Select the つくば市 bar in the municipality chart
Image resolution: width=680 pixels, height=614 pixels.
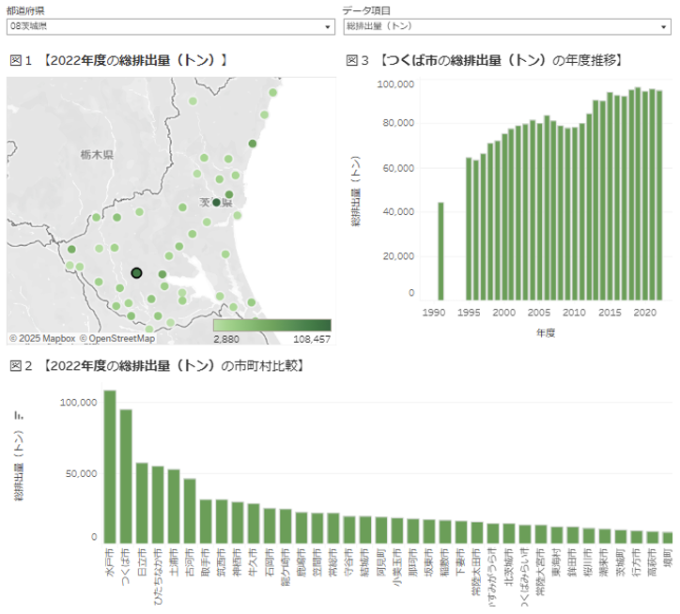(x=126, y=475)
